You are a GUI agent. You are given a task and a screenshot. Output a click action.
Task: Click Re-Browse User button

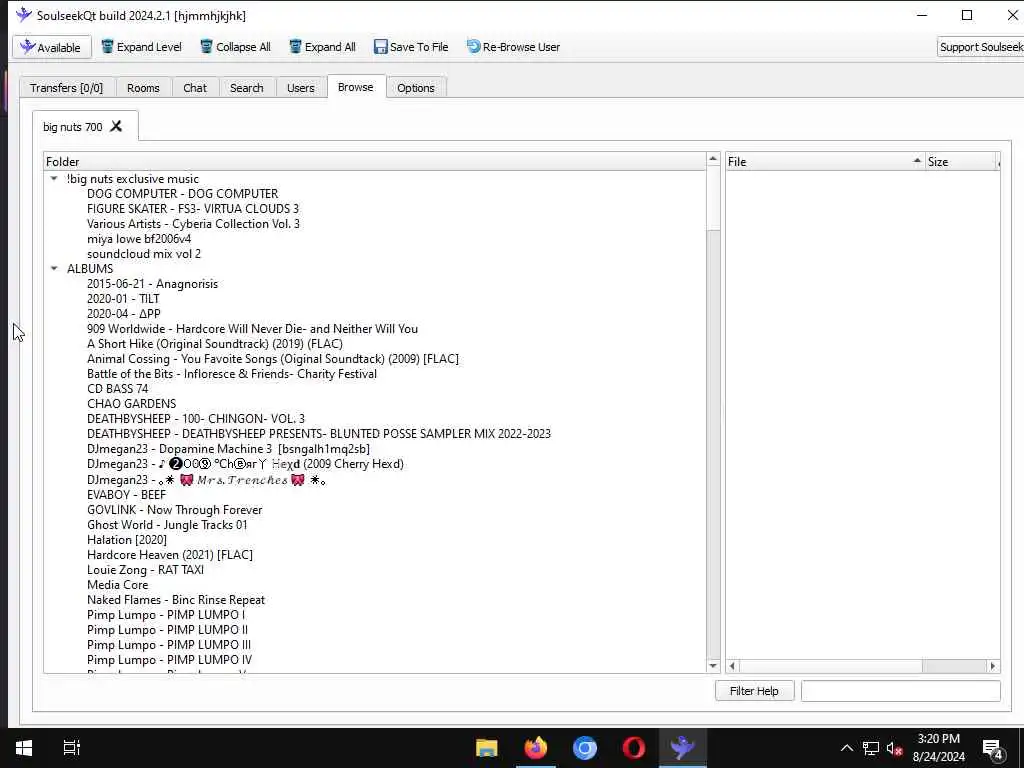point(513,47)
